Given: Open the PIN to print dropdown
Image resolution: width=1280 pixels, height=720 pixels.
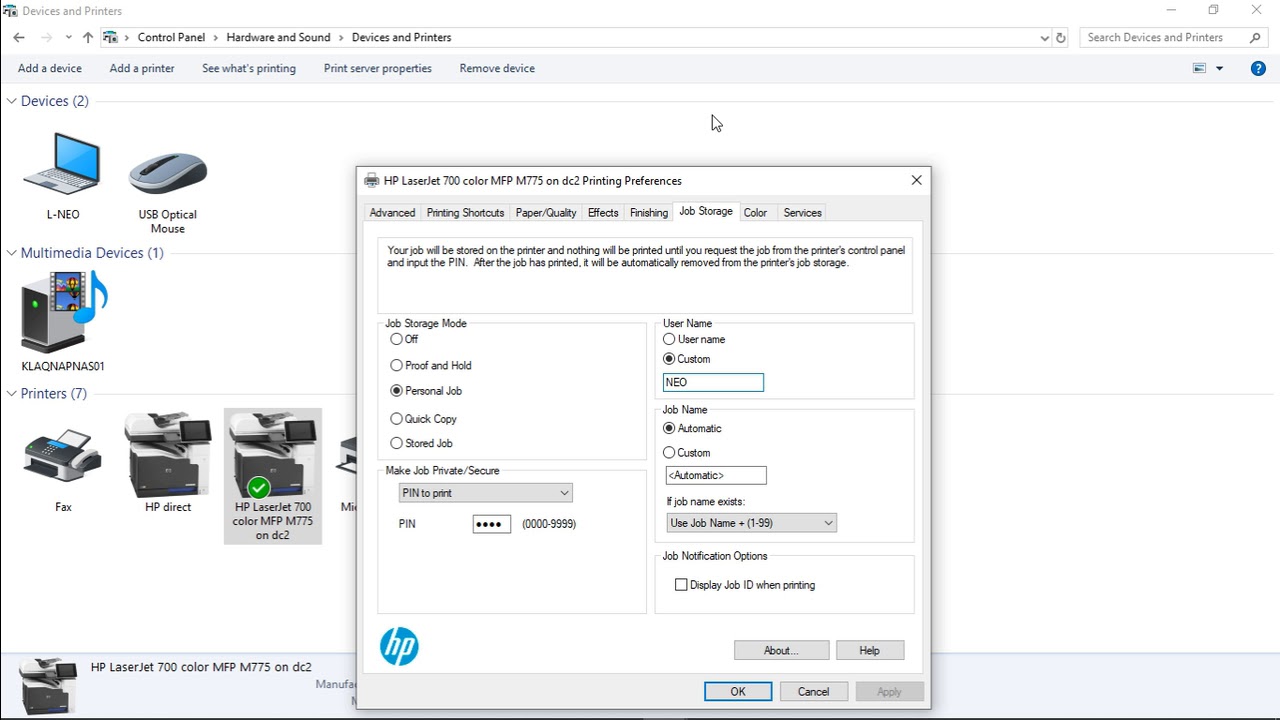Looking at the screenshot, I should [485, 493].
